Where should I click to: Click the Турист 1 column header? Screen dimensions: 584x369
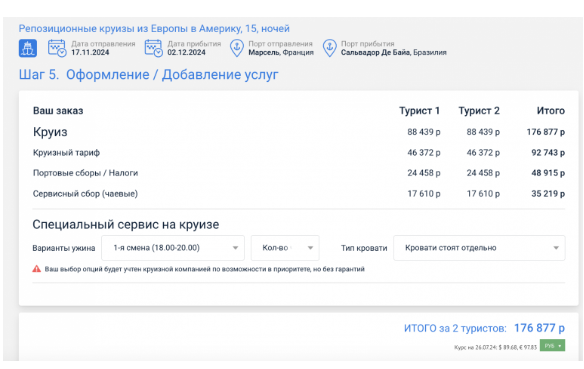[x=419, y=111]
